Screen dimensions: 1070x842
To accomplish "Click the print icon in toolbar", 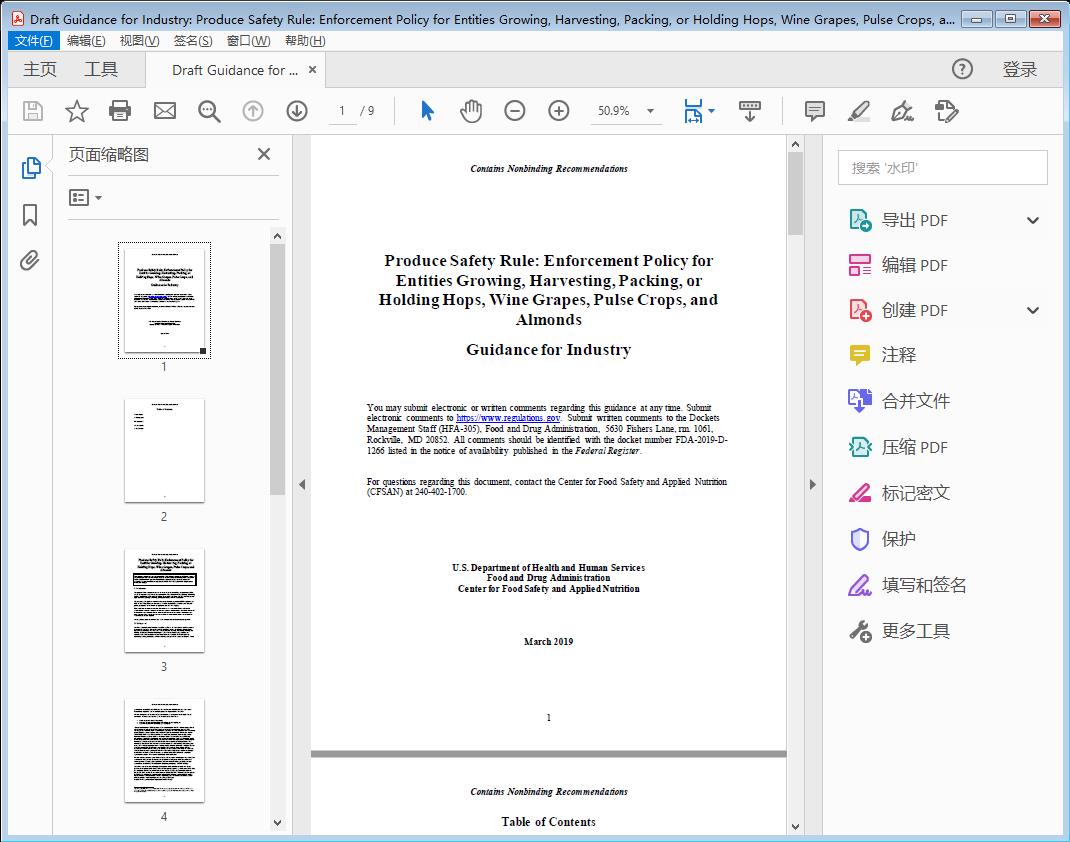I will (120, 111).
